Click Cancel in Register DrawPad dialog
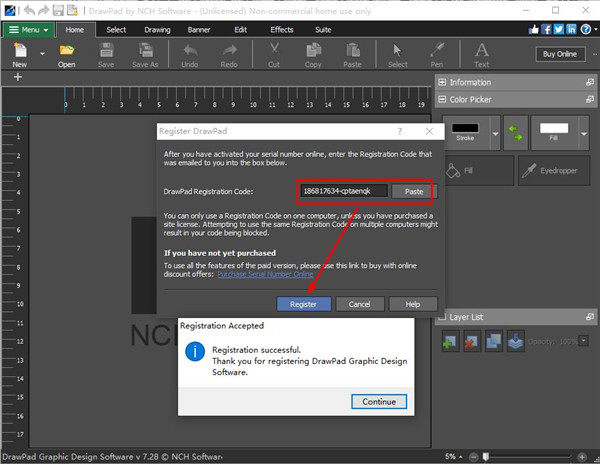Viewport: 600px width, 464px height. (359, 304)
